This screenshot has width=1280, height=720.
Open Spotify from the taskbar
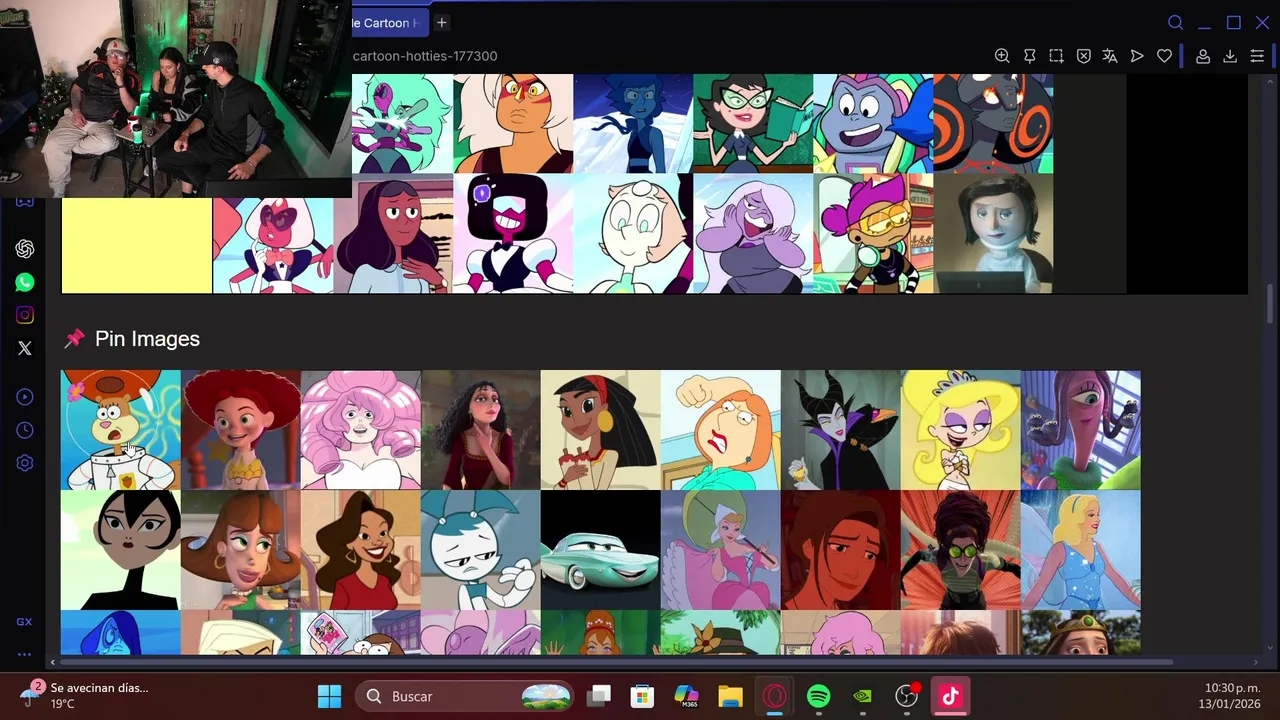pos(818,696)
